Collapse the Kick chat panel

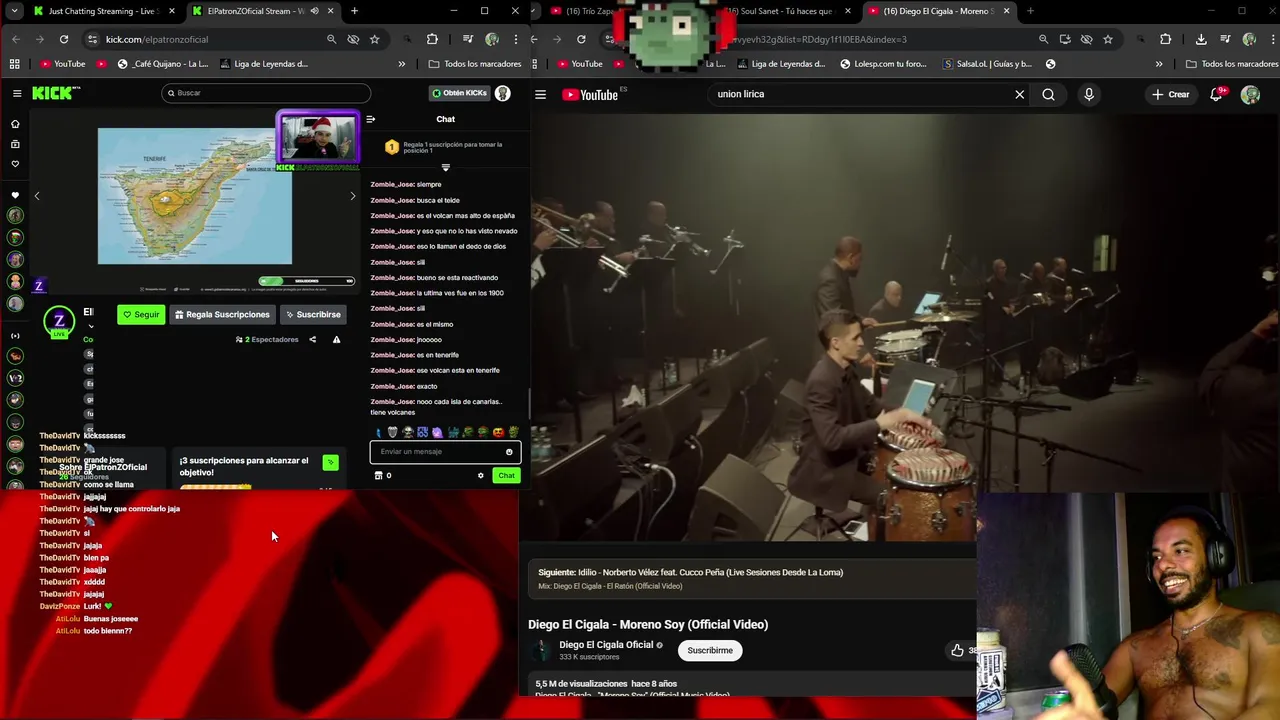point(371,119)
